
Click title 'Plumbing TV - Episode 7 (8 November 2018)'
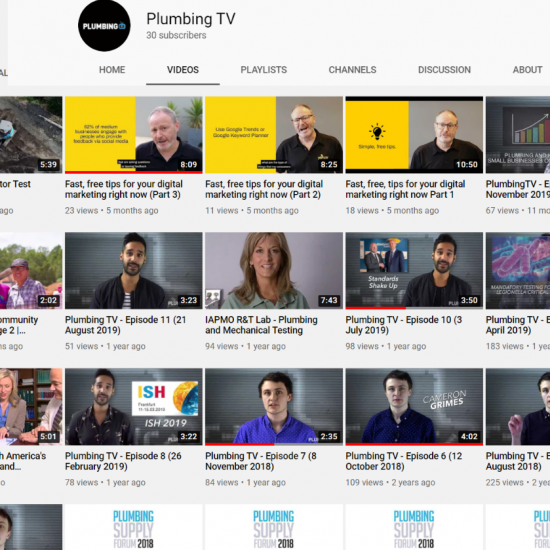[x=261, y=461]
